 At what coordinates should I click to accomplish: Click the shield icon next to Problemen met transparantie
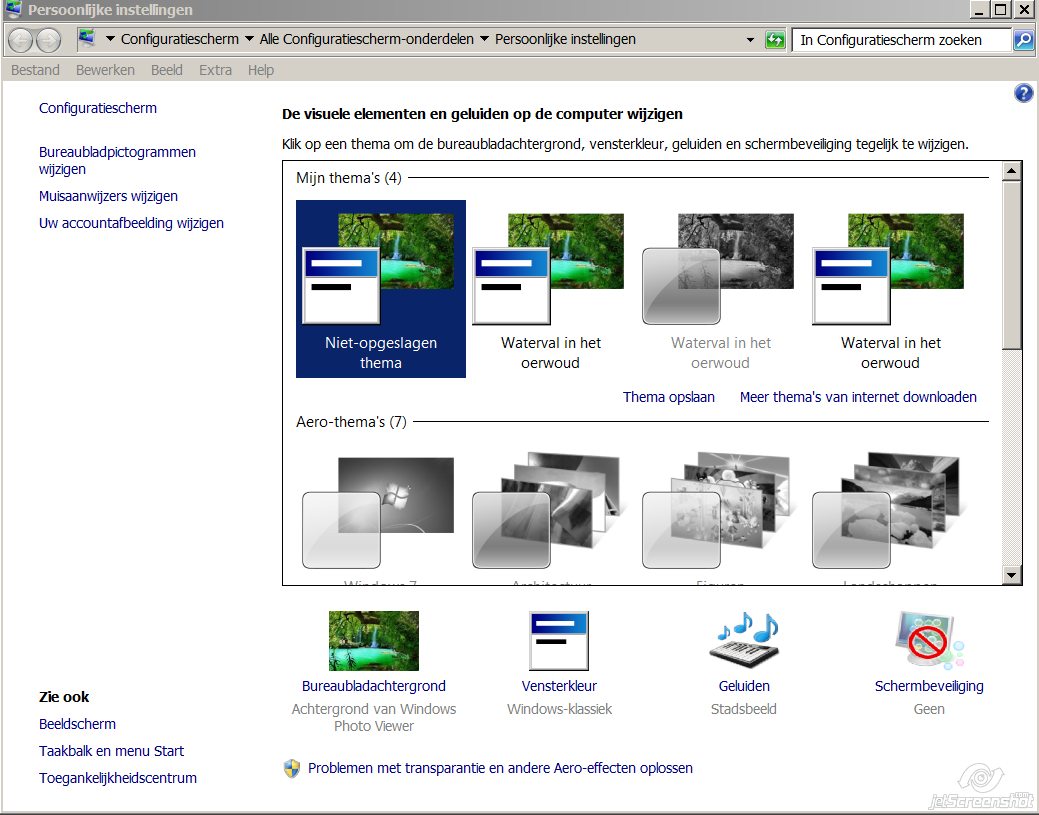pyautogui.click(x=292, y=769)
